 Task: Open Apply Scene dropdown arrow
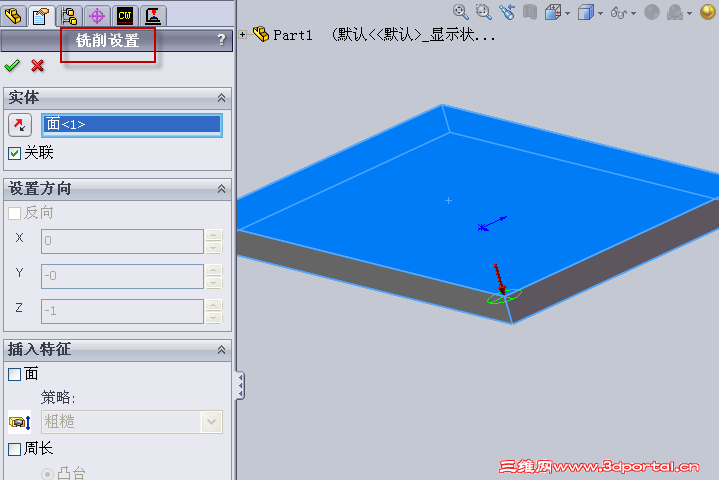click(690, 14)
